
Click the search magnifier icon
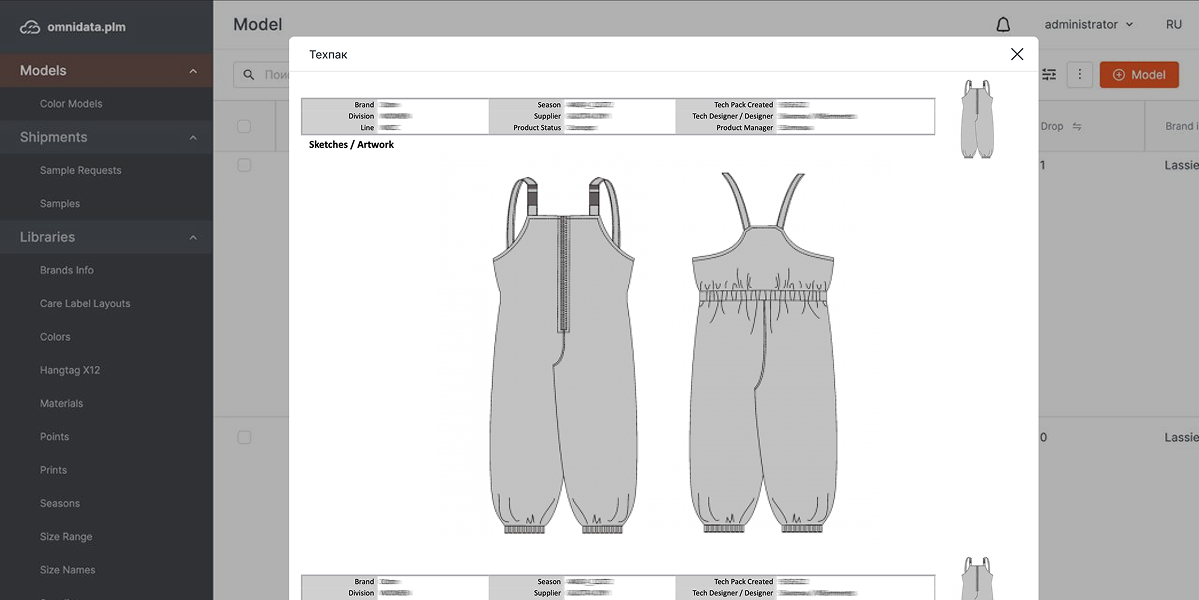pyautogui.click(x=249, y=75)
